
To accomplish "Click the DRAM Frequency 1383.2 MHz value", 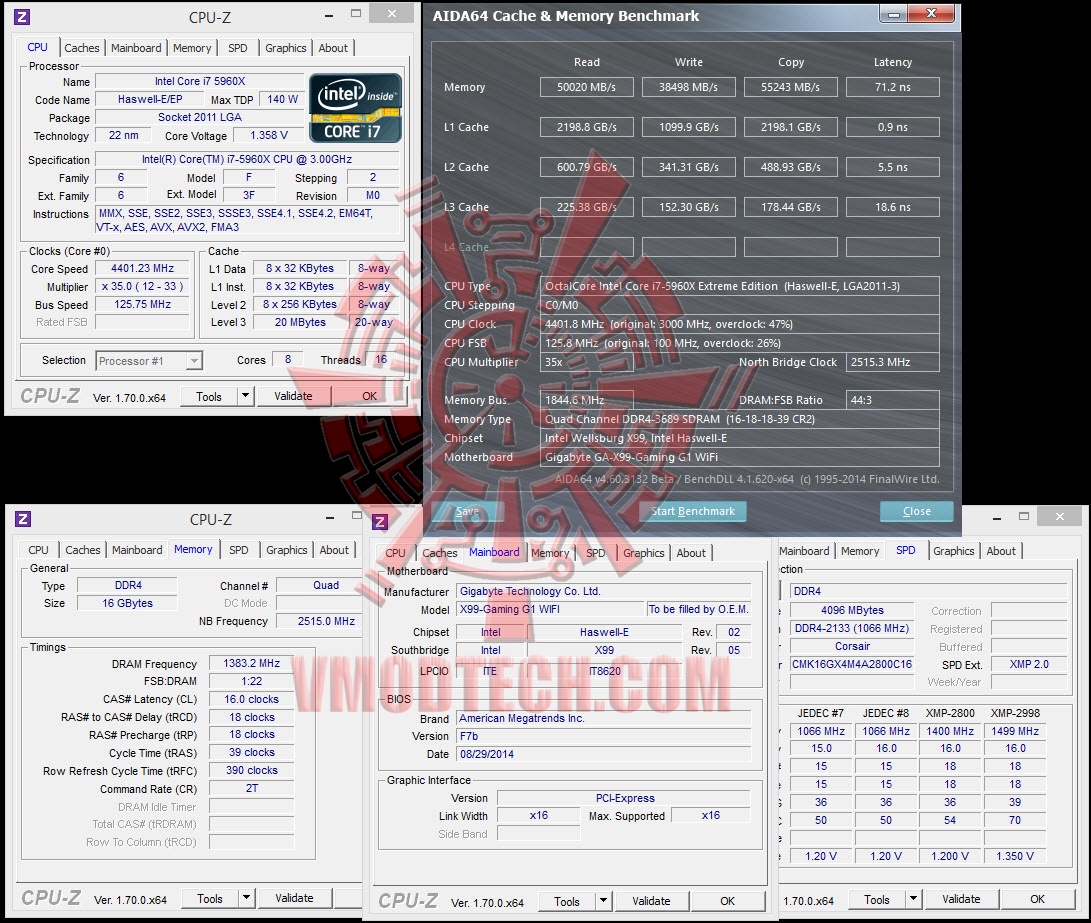I will pos(252,664).
